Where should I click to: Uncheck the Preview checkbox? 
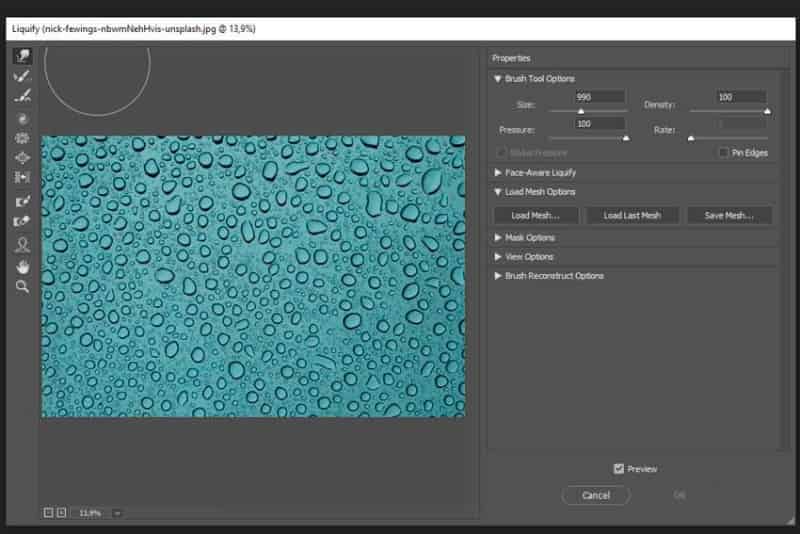(x=618, y=469)
